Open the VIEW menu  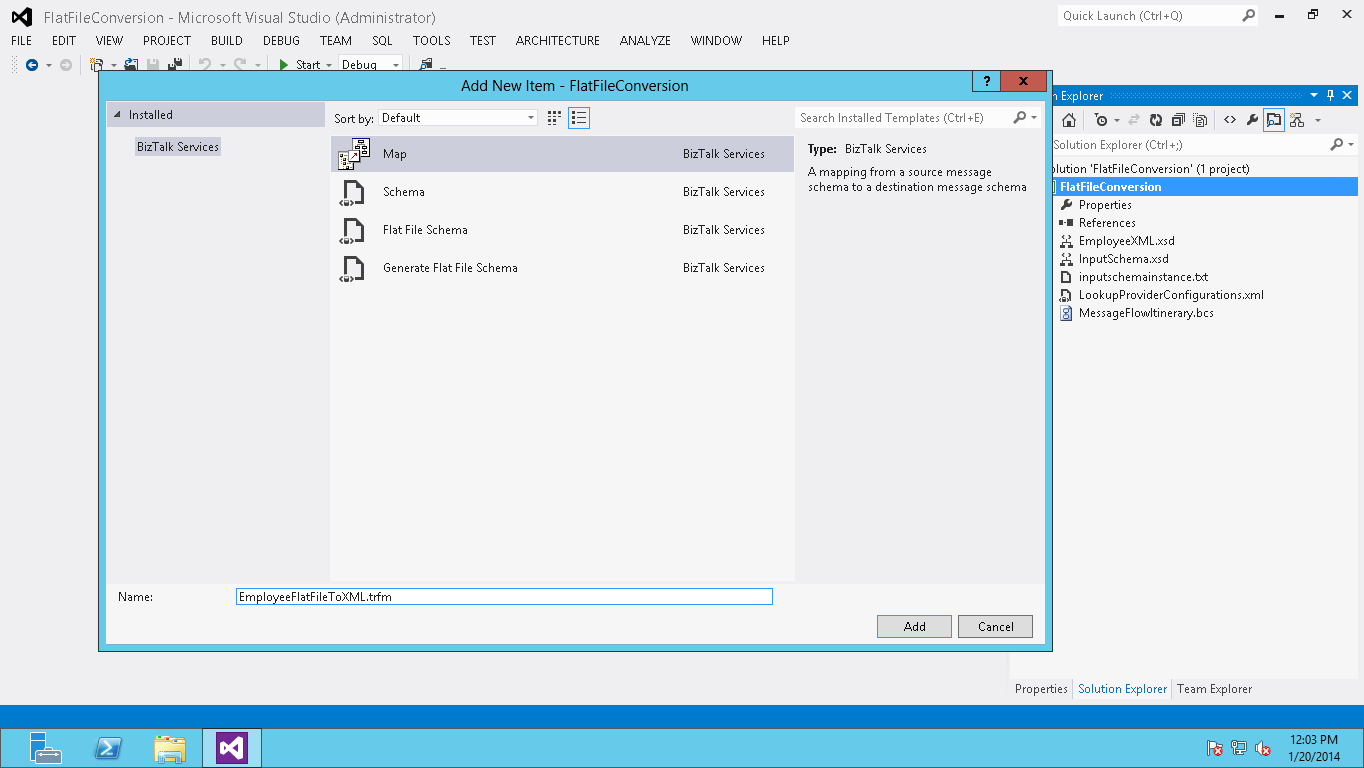109,41
